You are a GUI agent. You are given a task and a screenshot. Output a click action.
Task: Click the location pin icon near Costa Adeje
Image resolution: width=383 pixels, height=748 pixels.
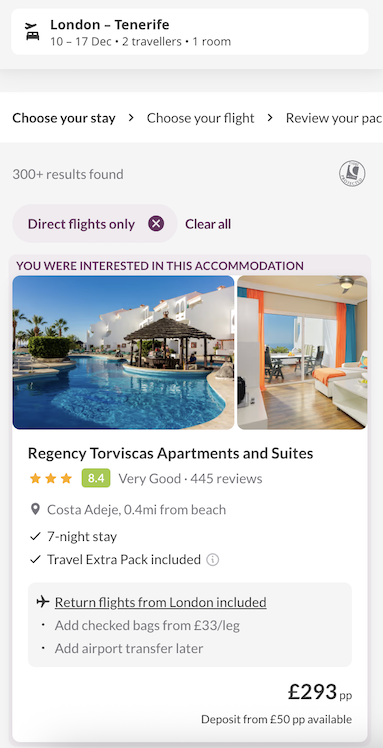(x=35, y=509)
